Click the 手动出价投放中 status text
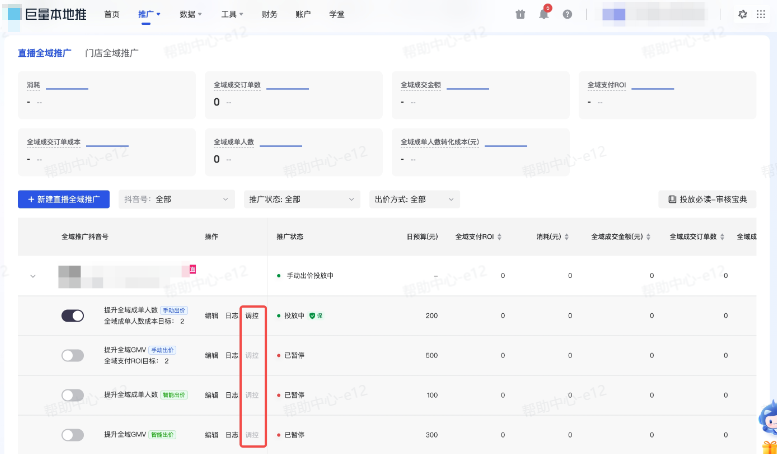 coord(310,276)
